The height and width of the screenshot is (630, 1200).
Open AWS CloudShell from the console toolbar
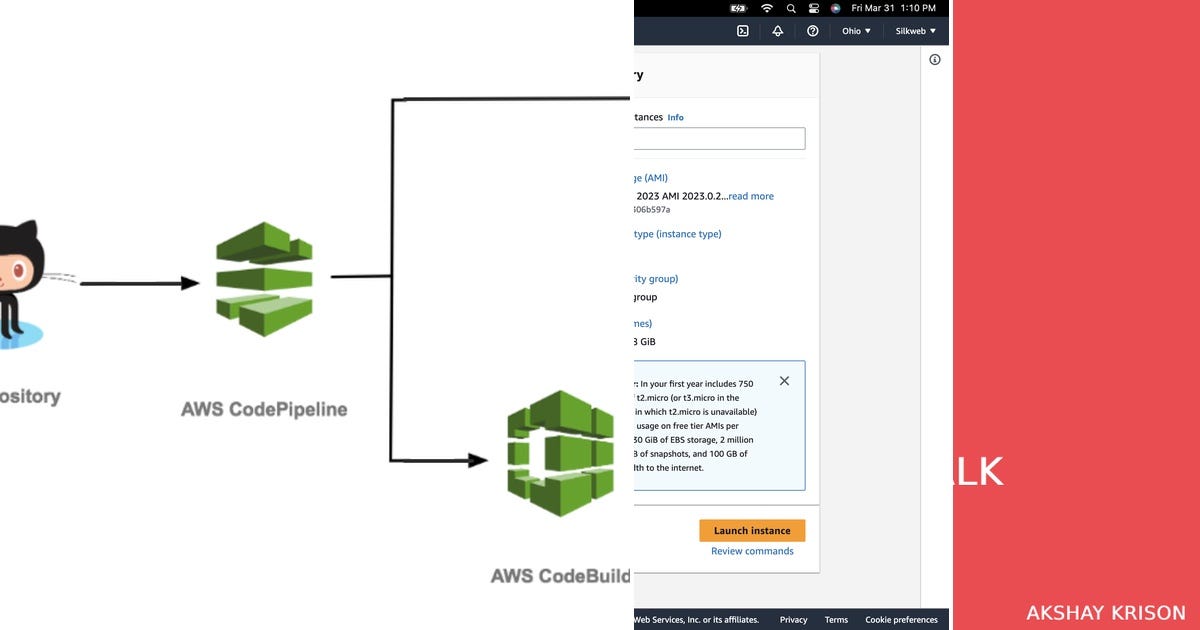click(742, 31)
